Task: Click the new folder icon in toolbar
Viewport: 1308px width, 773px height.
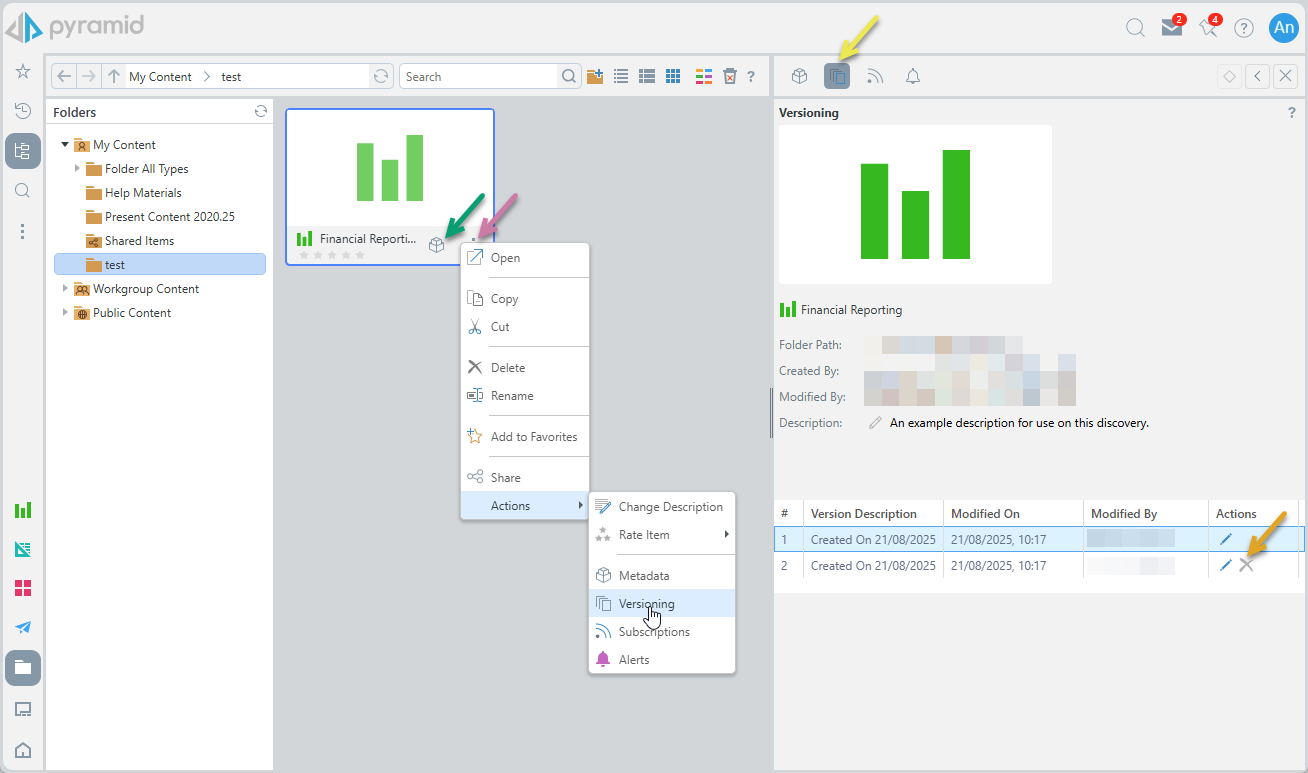Action: (x=595, y=76)
